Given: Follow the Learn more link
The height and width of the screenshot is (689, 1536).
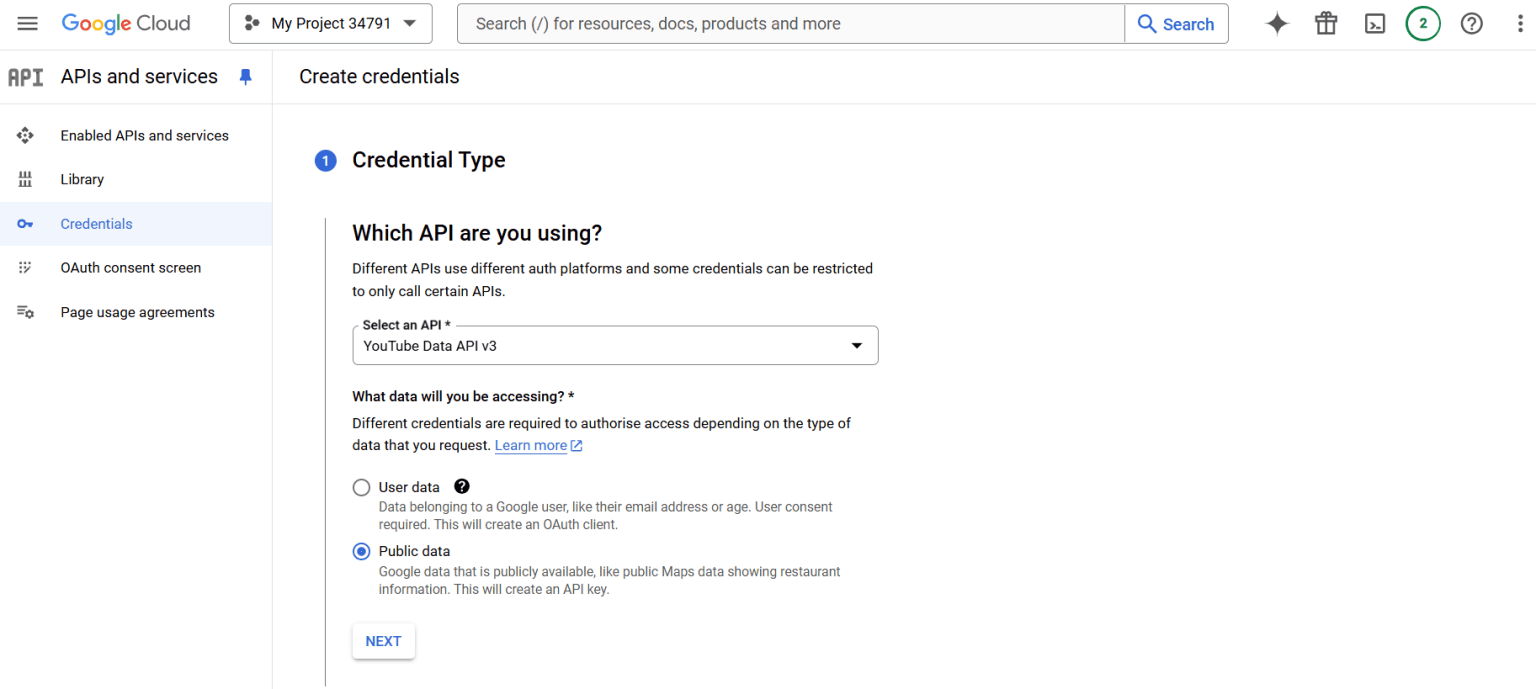Looking at the screenshot, I should click(531, 446).
